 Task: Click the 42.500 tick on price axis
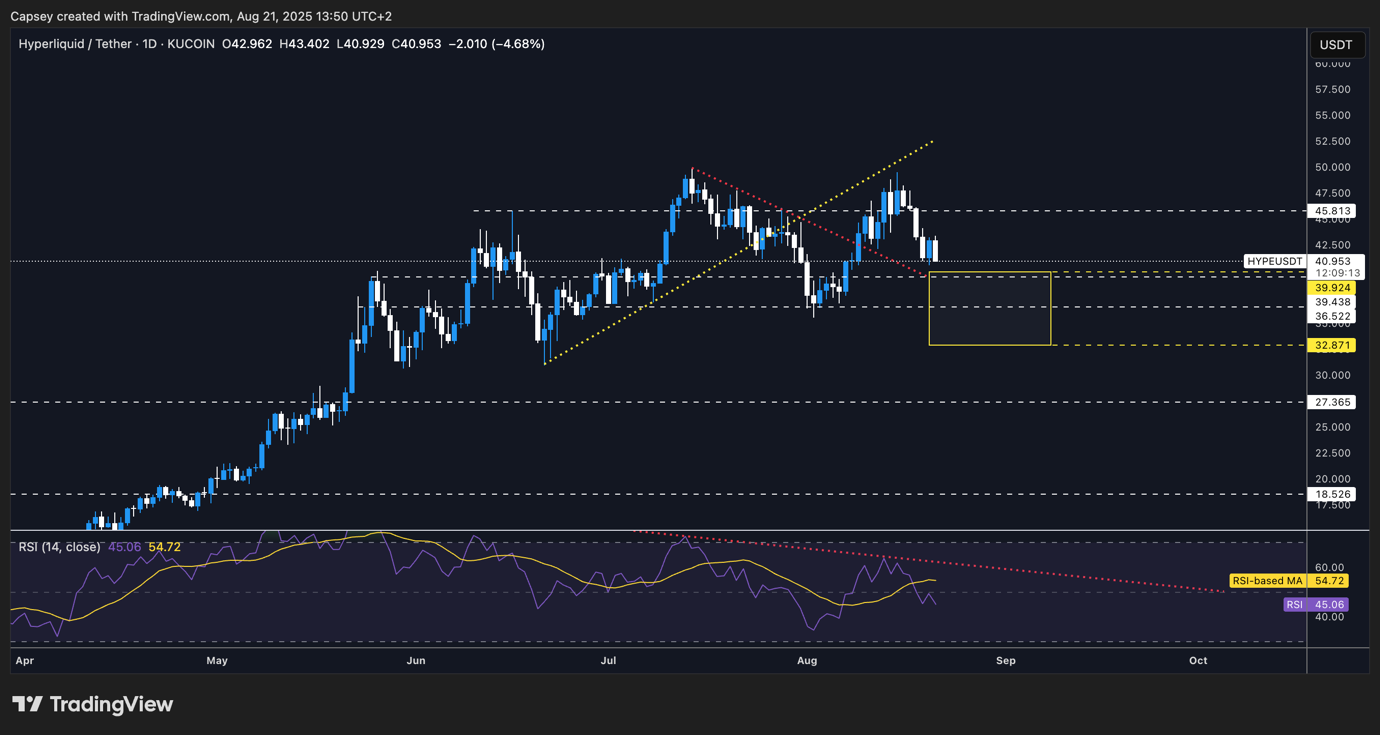tap(1333, 246)
